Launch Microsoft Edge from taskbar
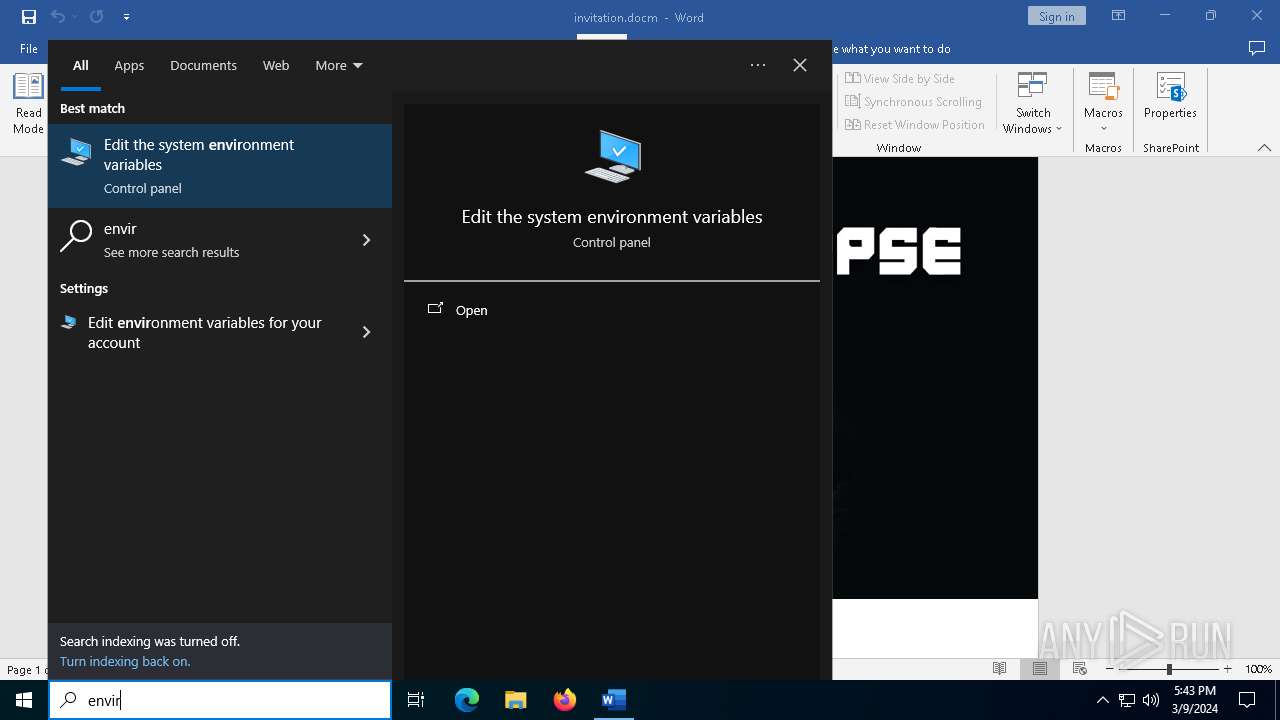This screenshot has height=720, width=1280. [467, 700]
